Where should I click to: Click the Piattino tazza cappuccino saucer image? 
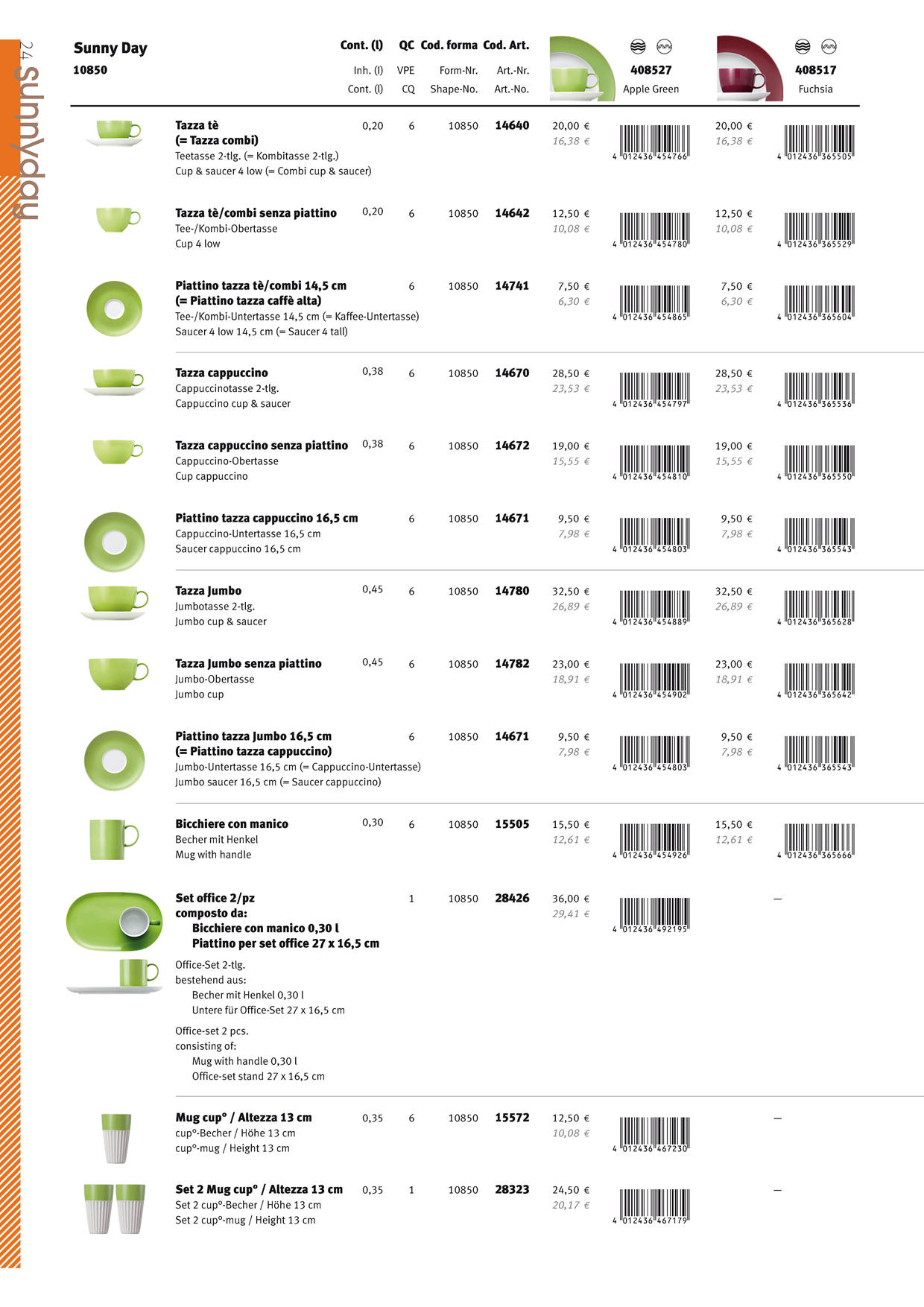point(114,542)
